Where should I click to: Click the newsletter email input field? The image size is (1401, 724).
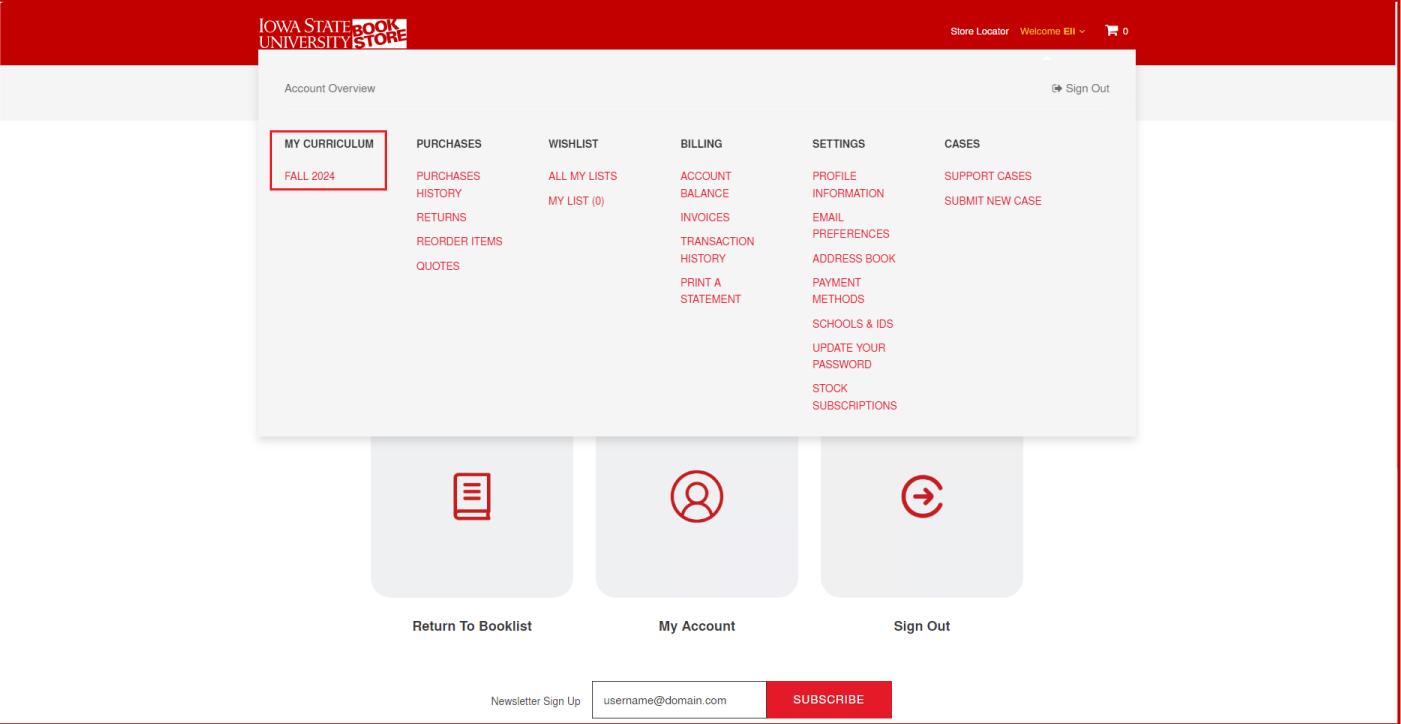pyautogui.click(x=679, y=700)
